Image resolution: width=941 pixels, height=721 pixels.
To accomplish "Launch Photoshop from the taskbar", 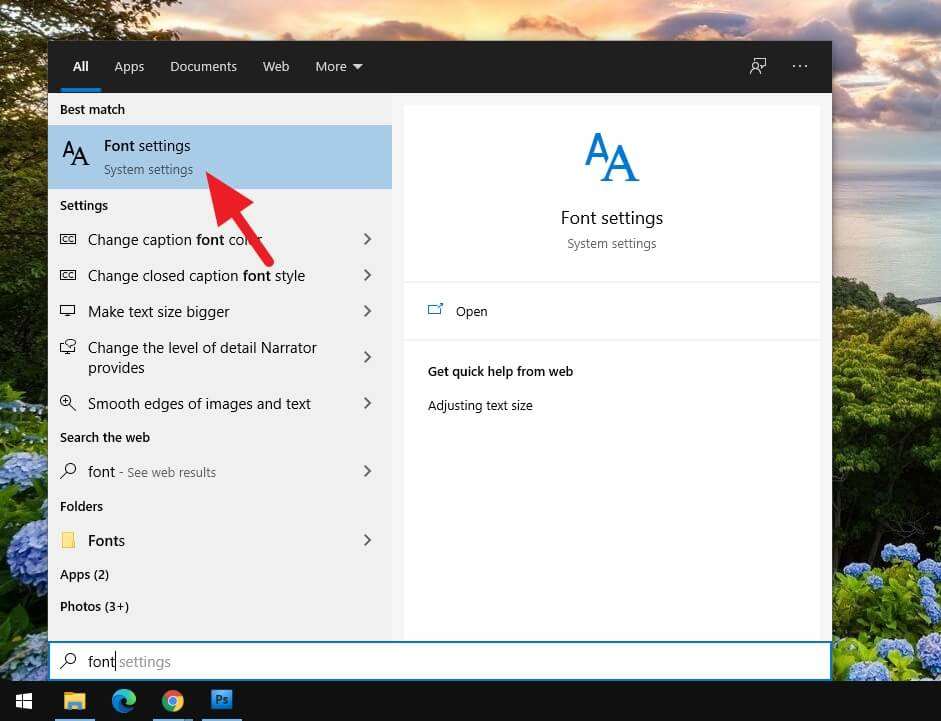I will [x=221, y=700].
